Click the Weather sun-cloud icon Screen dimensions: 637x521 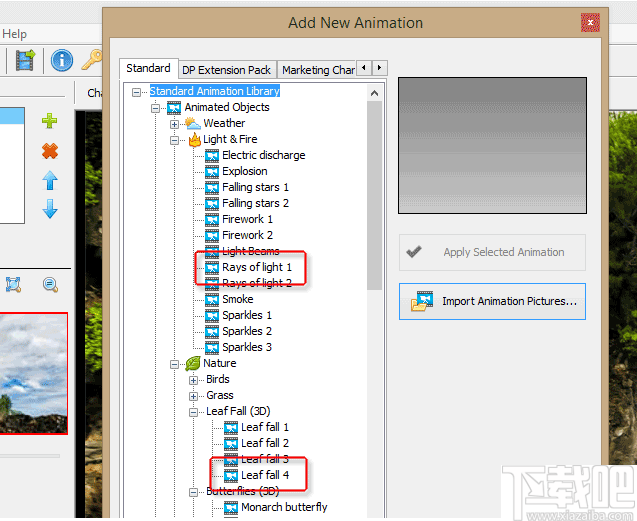click(193, 123)
